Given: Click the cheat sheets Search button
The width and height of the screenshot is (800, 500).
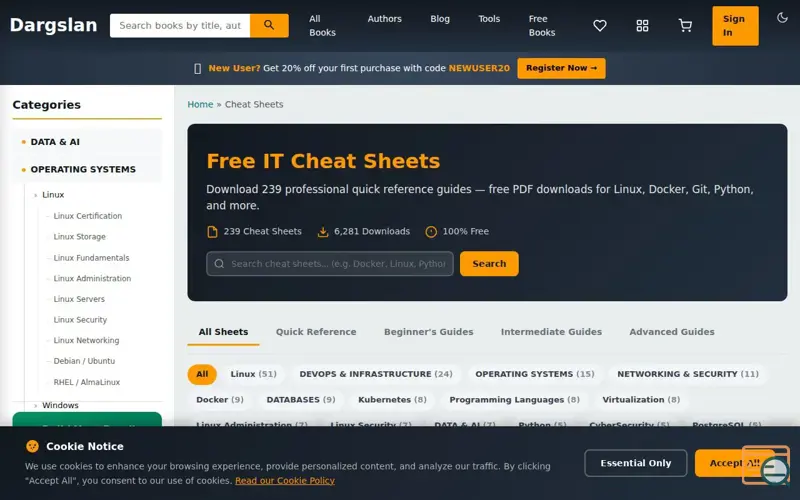Looking at the screenshot, I should [x=489, y=264].
